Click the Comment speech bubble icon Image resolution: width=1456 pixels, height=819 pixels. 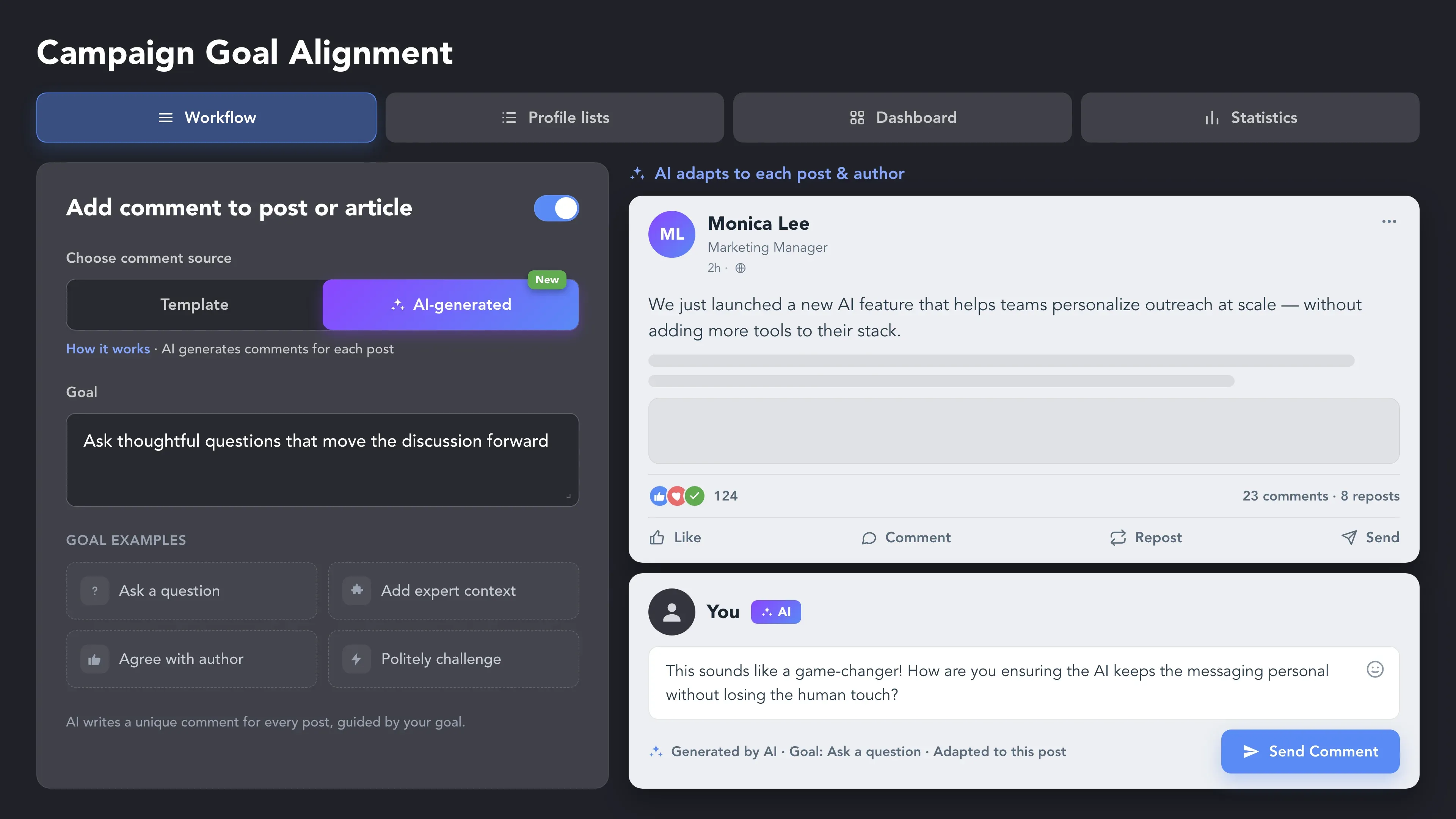click(x=869, y=538)
